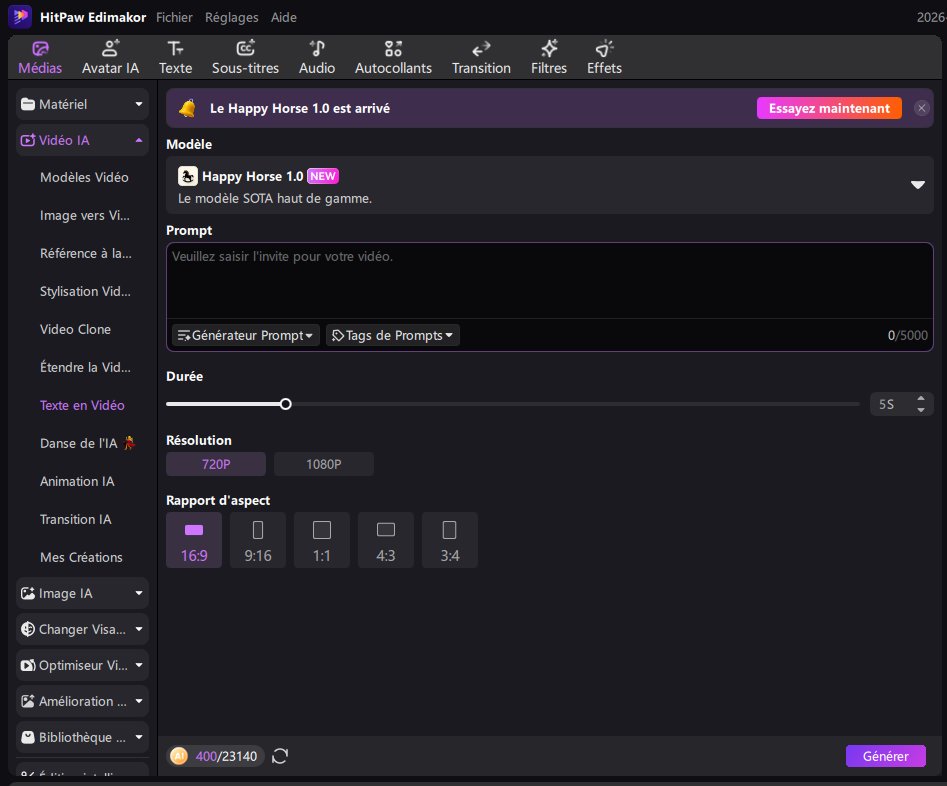Open the Audio panel

pos(317,57)
